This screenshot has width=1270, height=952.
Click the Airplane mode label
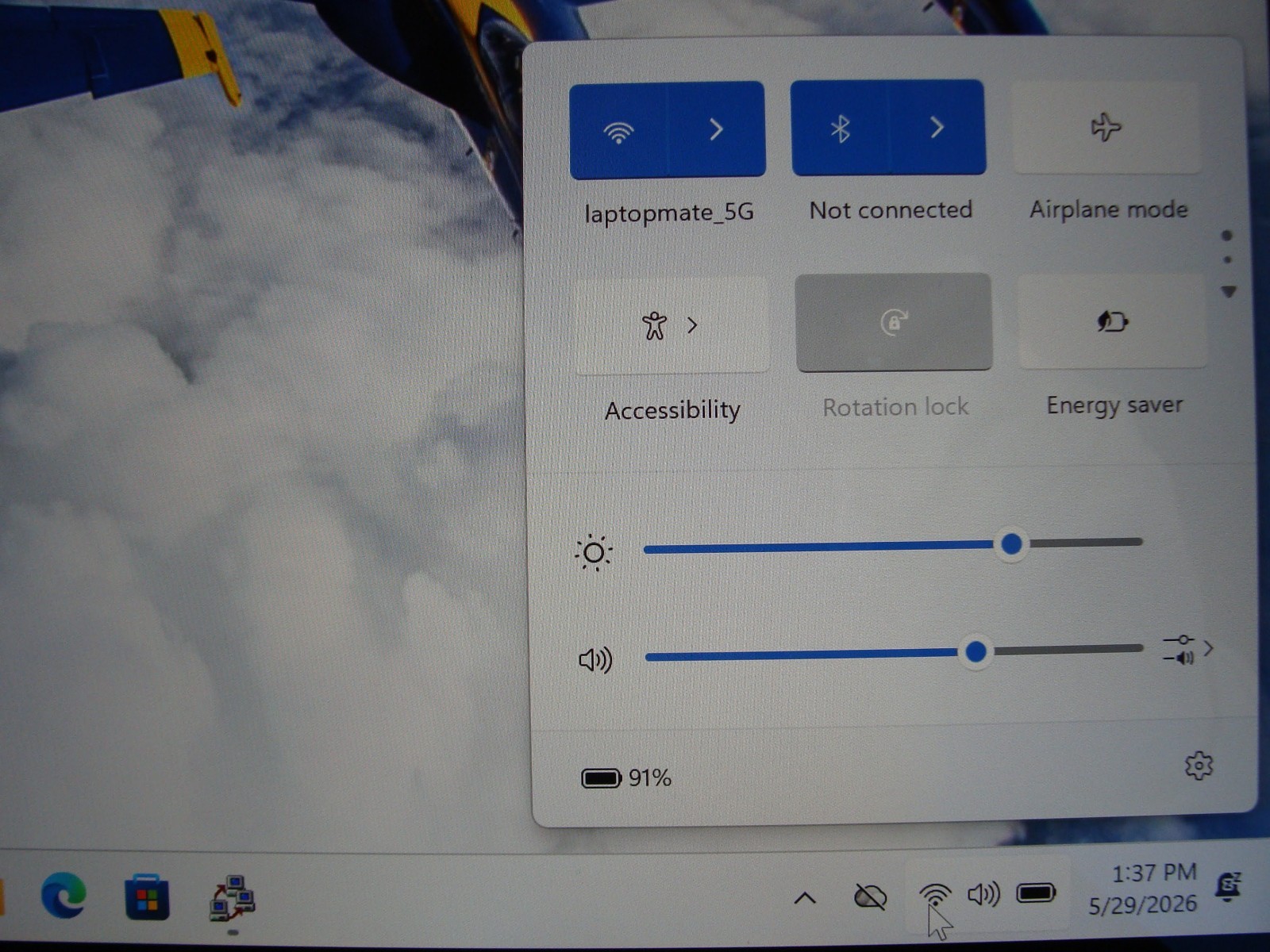pos(1109,209)
